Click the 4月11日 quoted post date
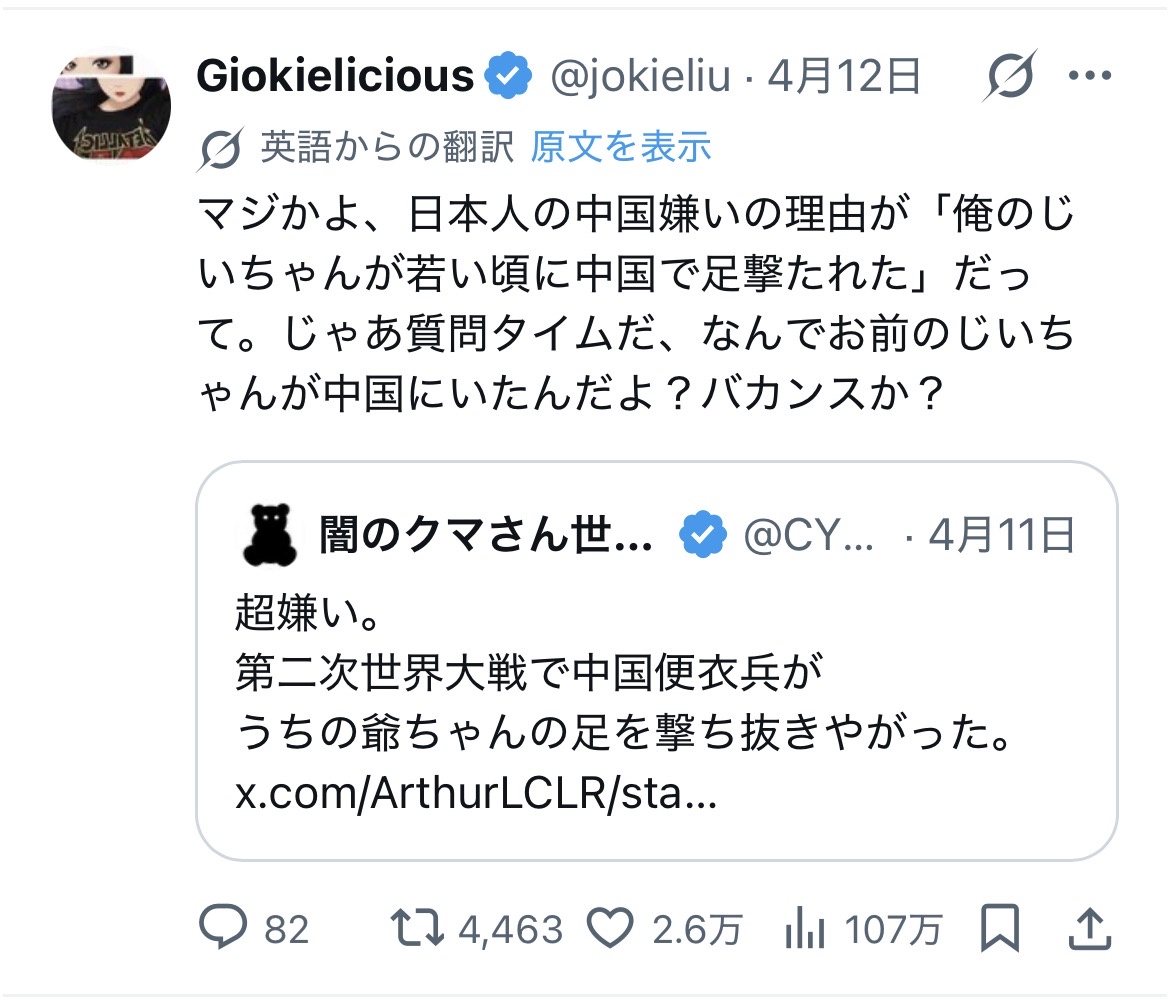This screenshot has width=1170, height=1000. pyautogui.click(x=1001, y=536)
